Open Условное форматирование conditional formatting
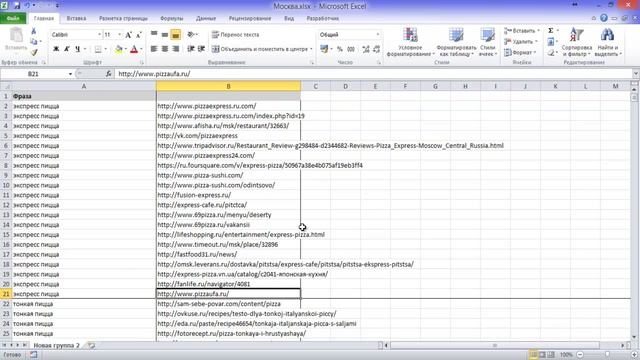 (x=410, y=42)
